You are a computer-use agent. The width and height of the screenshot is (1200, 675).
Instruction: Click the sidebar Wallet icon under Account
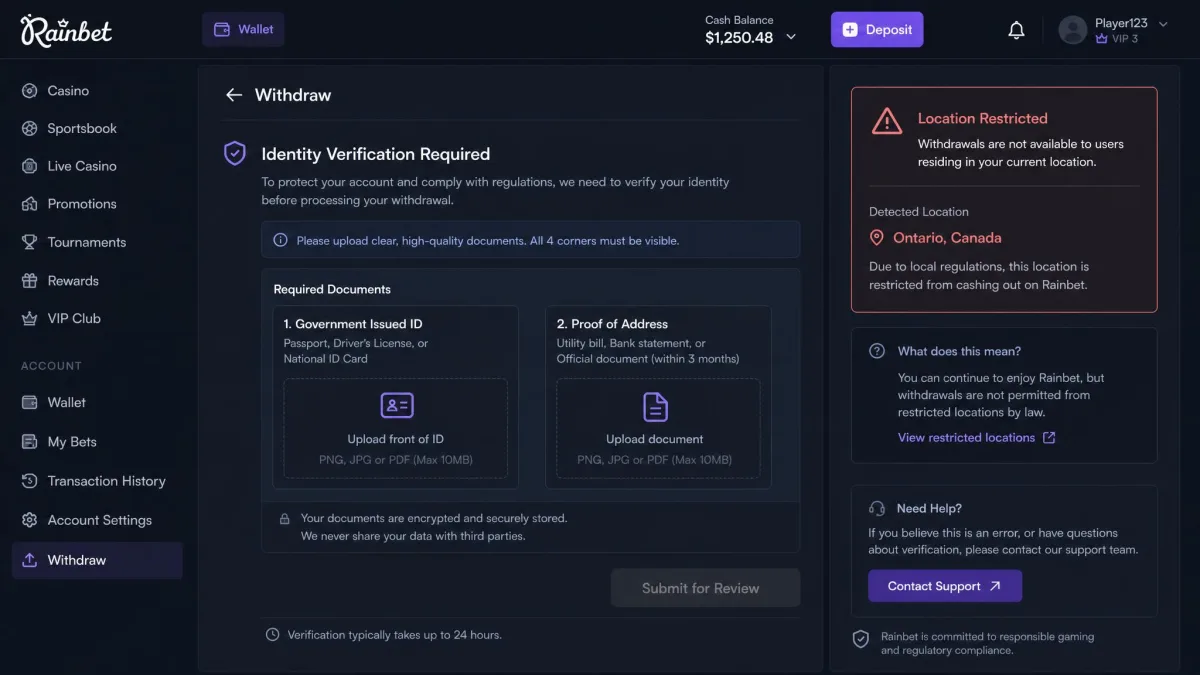29,402
